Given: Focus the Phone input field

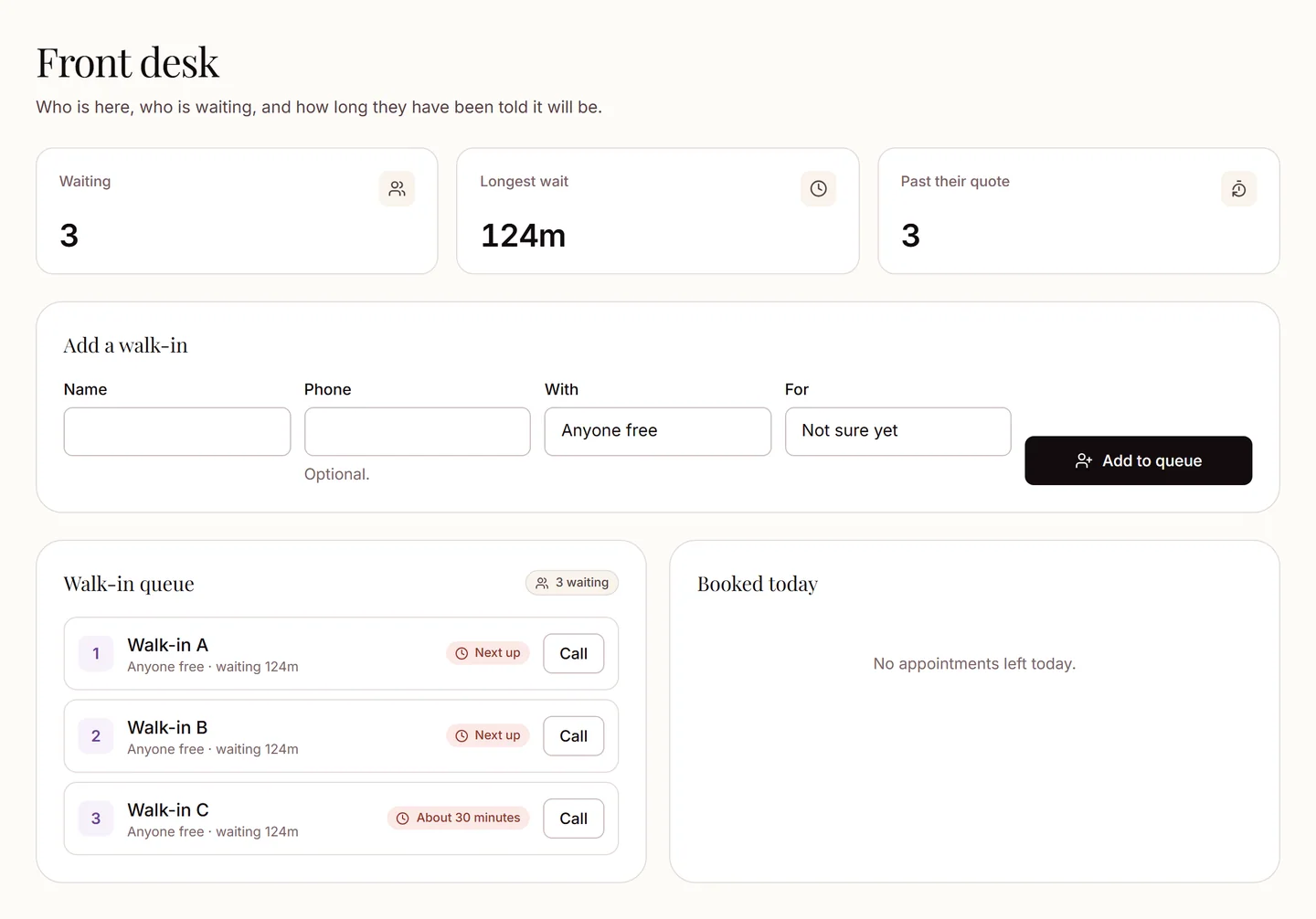Looking at the screenshot, I should [418, 431].
